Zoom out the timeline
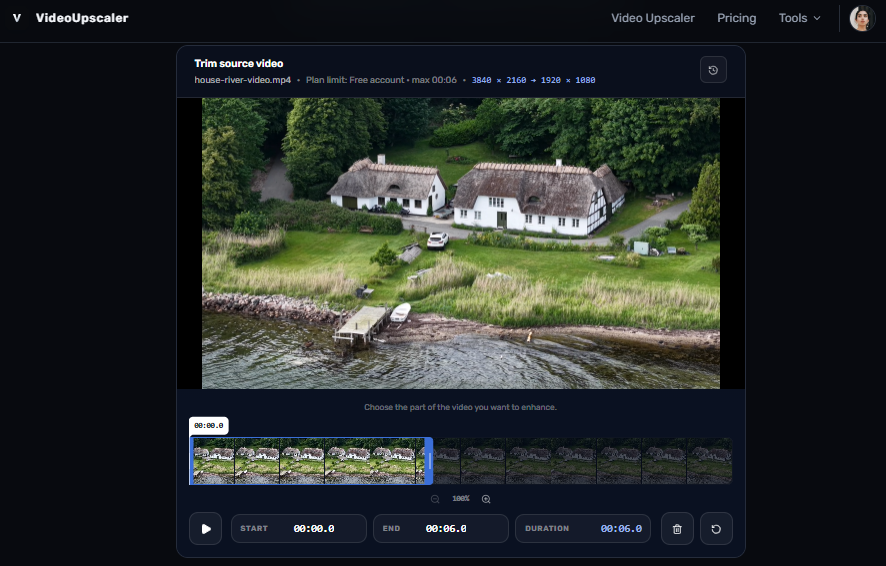Screen dimensions: 886x566 [x=435, y=499]
